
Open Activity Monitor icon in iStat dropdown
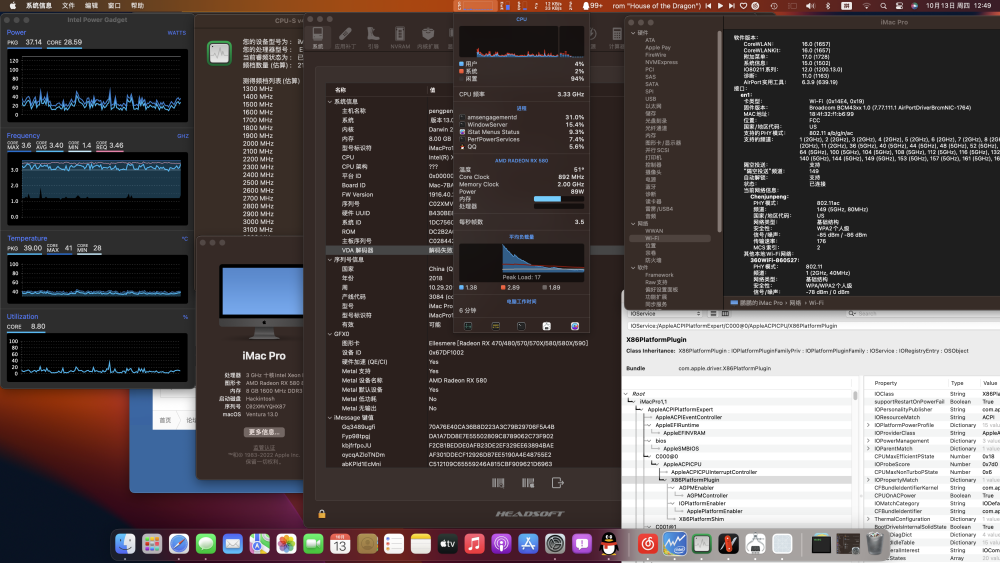click(x=468, y=326)
